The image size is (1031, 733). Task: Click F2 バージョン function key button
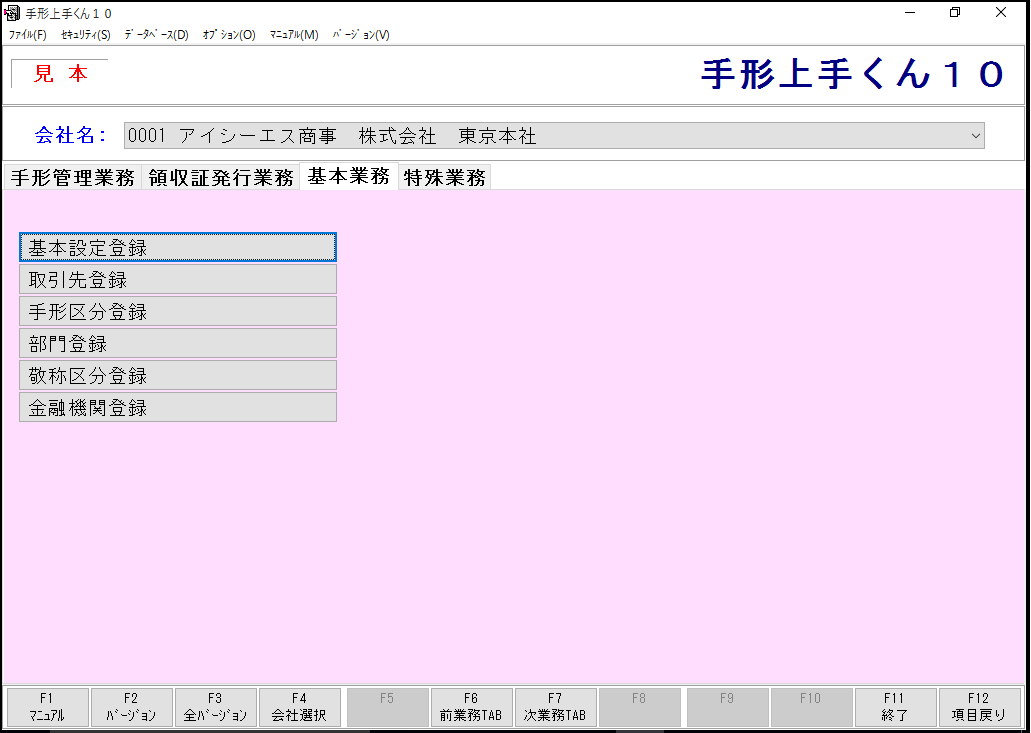coord(132,707)
